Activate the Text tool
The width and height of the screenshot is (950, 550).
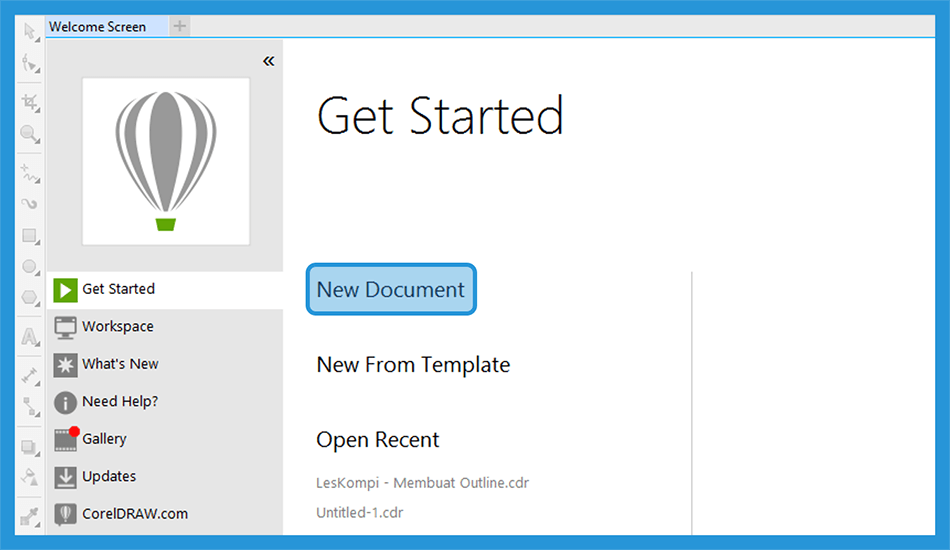29,336
